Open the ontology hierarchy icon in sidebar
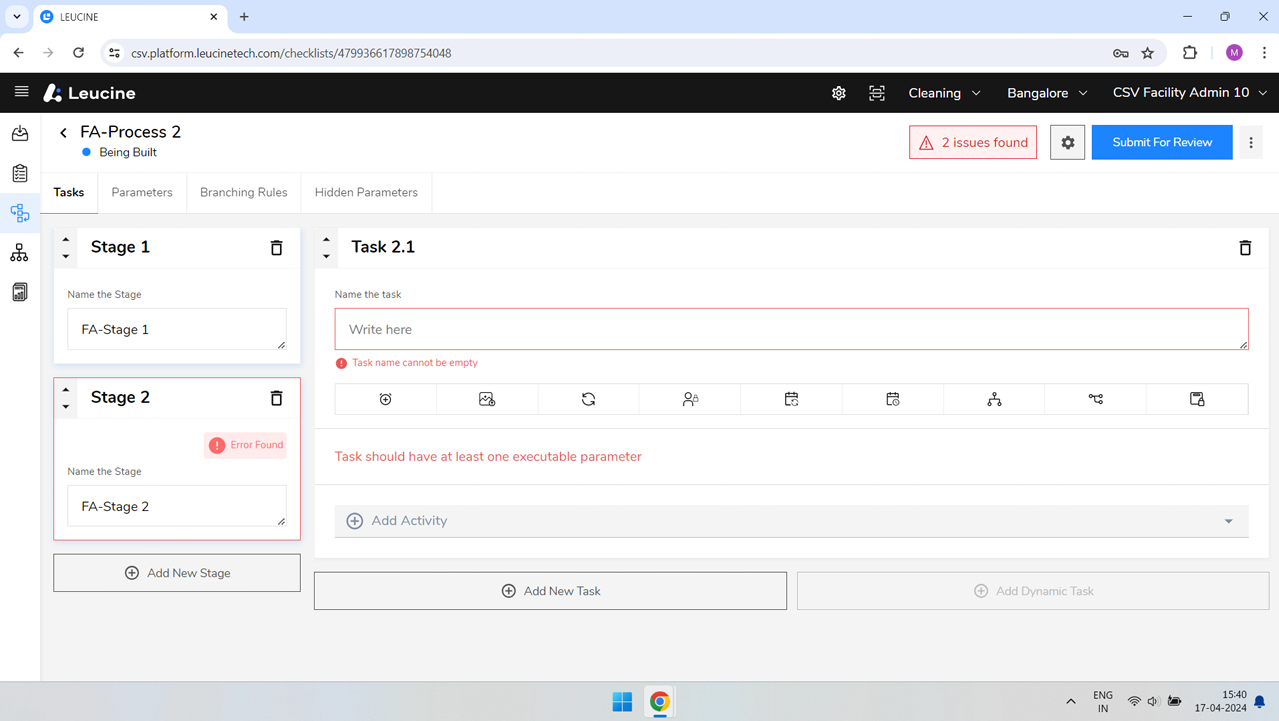1279x721 pixels. [20, 253]
